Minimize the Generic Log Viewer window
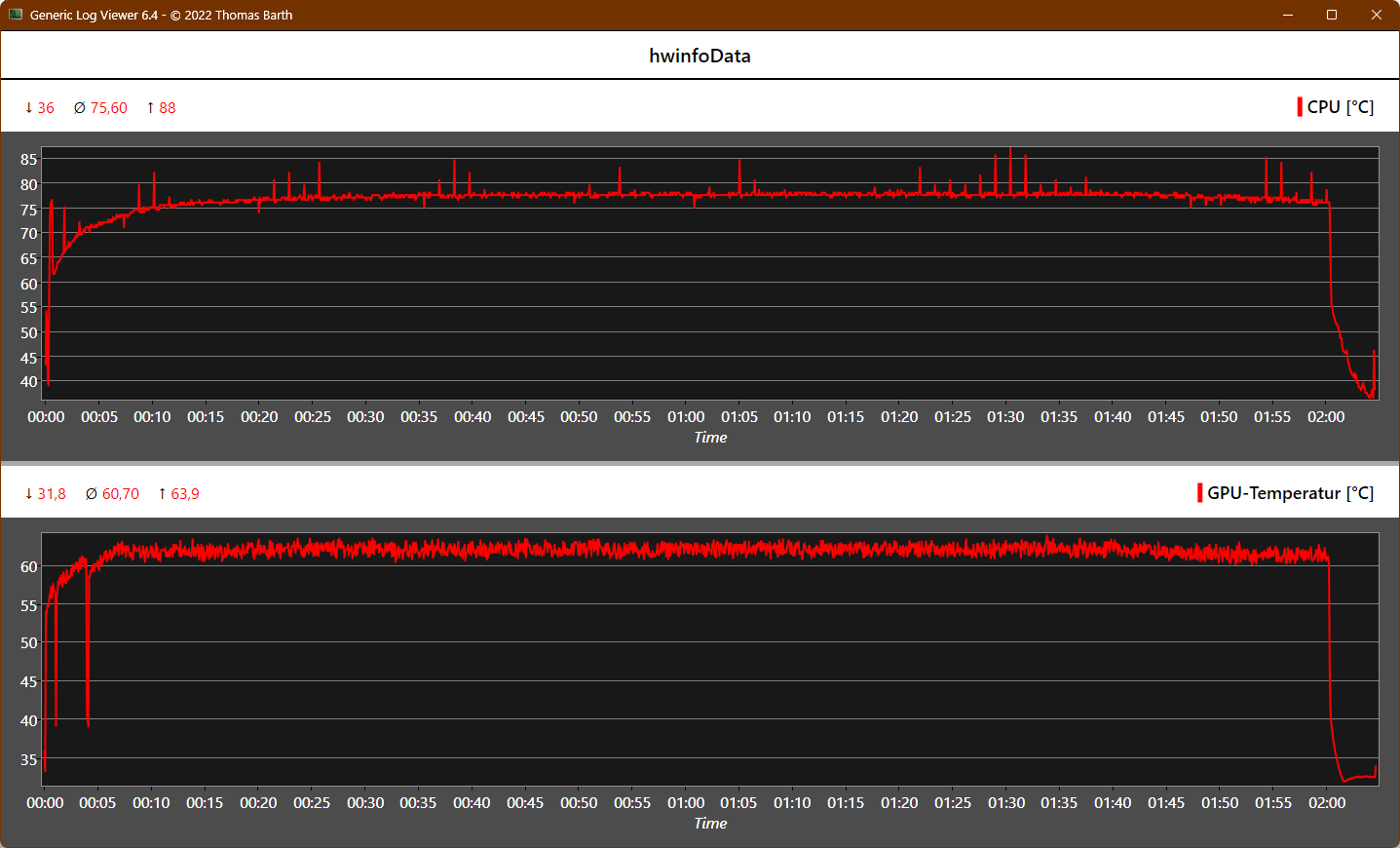Image resolution: width=1400 pixels, height=848 pixels. [x=1288, y=15]
